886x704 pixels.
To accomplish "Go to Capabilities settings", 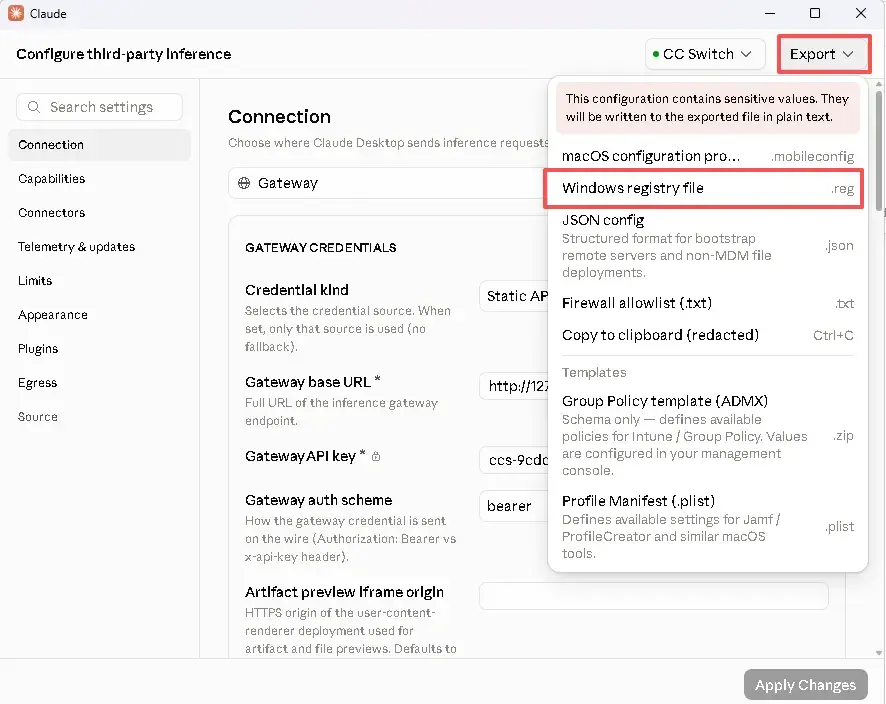I will pyautogui.click(x=99, y=179).
